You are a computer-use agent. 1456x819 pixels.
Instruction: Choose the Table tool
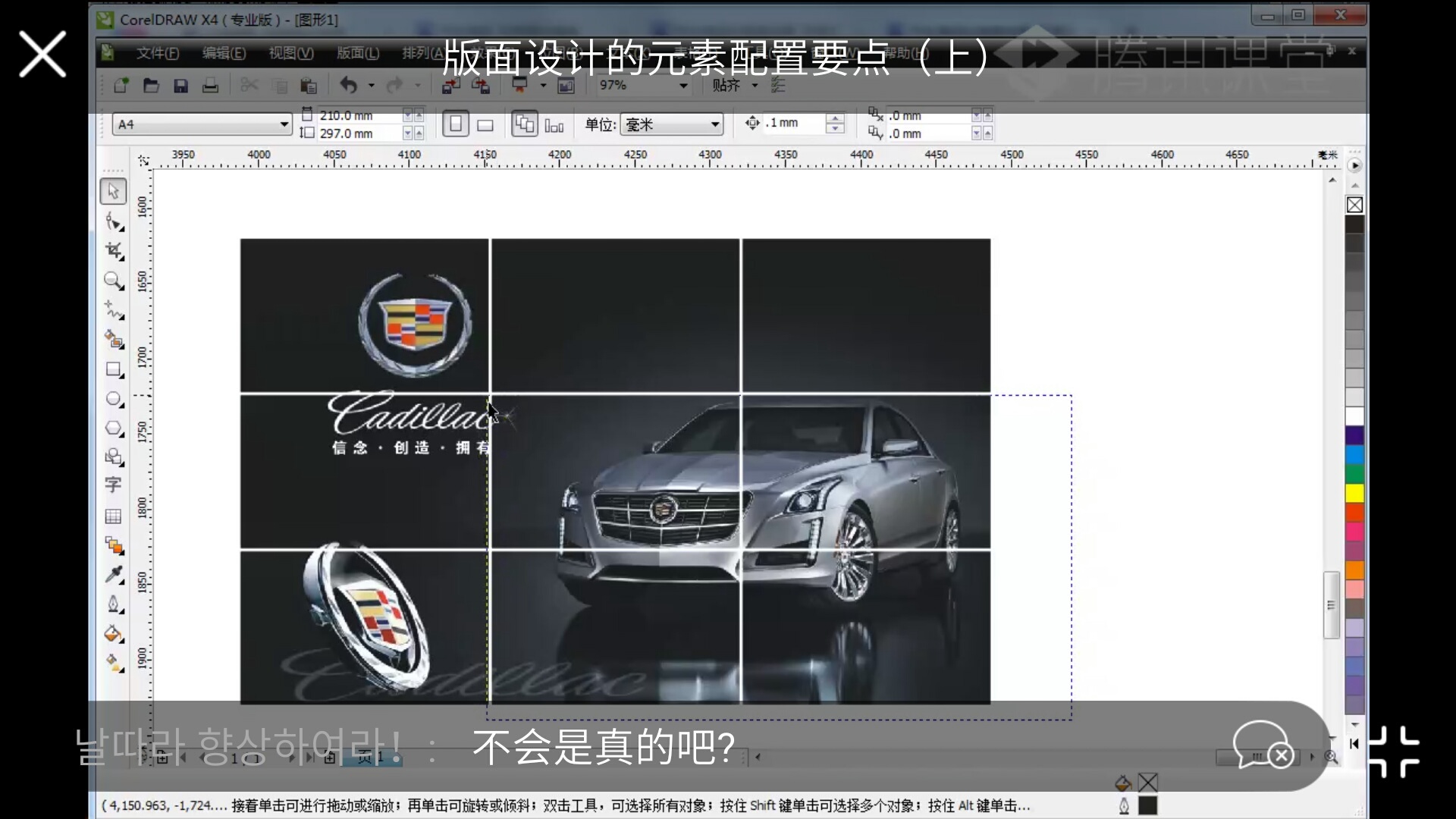(113, 516)
